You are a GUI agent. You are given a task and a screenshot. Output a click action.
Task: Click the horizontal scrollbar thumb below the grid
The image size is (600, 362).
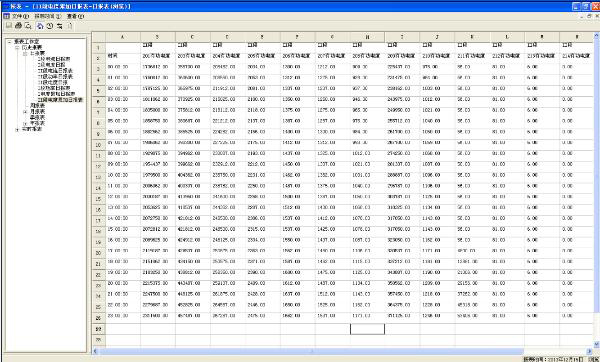tap(311, 351)
